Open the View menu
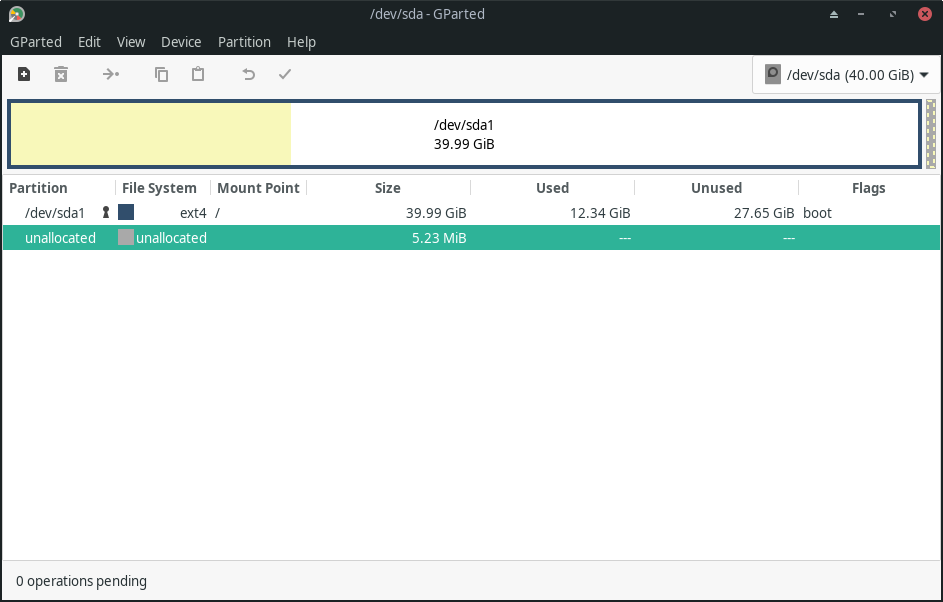Image resolution: width=943 pixels, height=602 pixels. [x=131, y=42]
